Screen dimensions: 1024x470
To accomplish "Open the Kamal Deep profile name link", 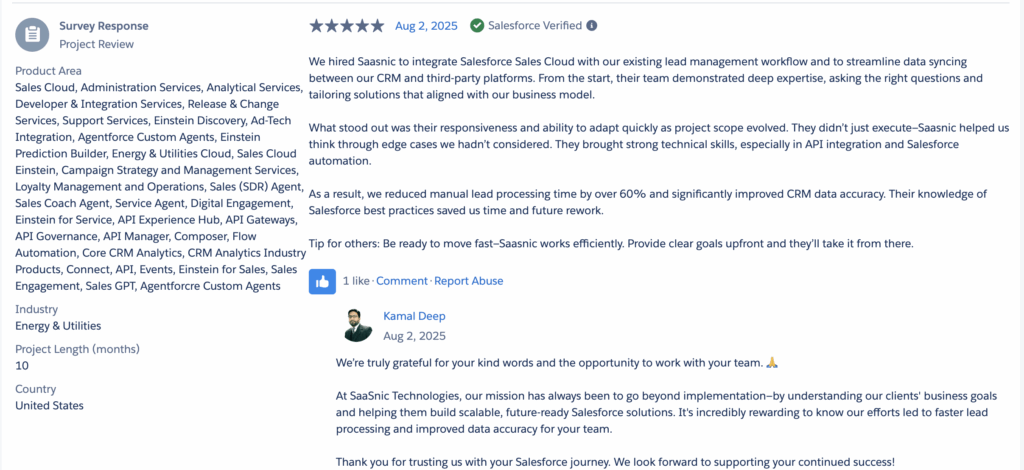I will (x=414, y=316).
